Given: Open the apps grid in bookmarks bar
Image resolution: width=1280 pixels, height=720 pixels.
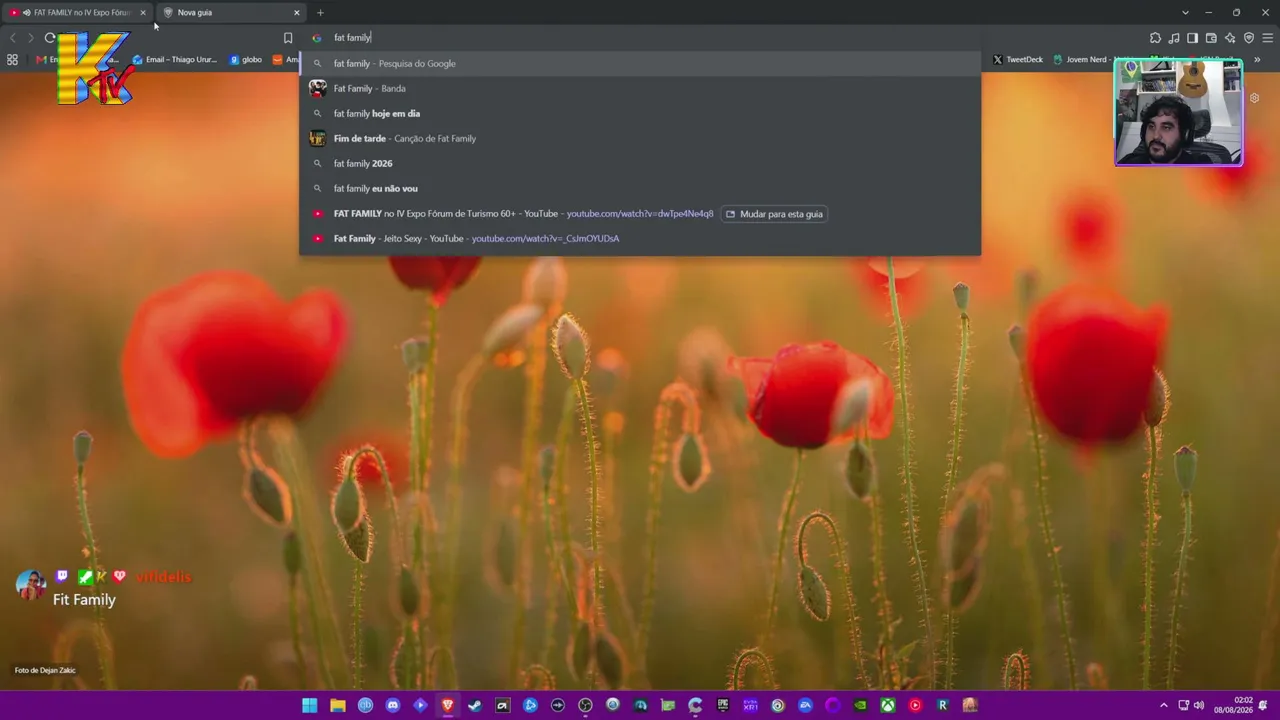Looking at the screenshot, I should [x=12, y=60].
